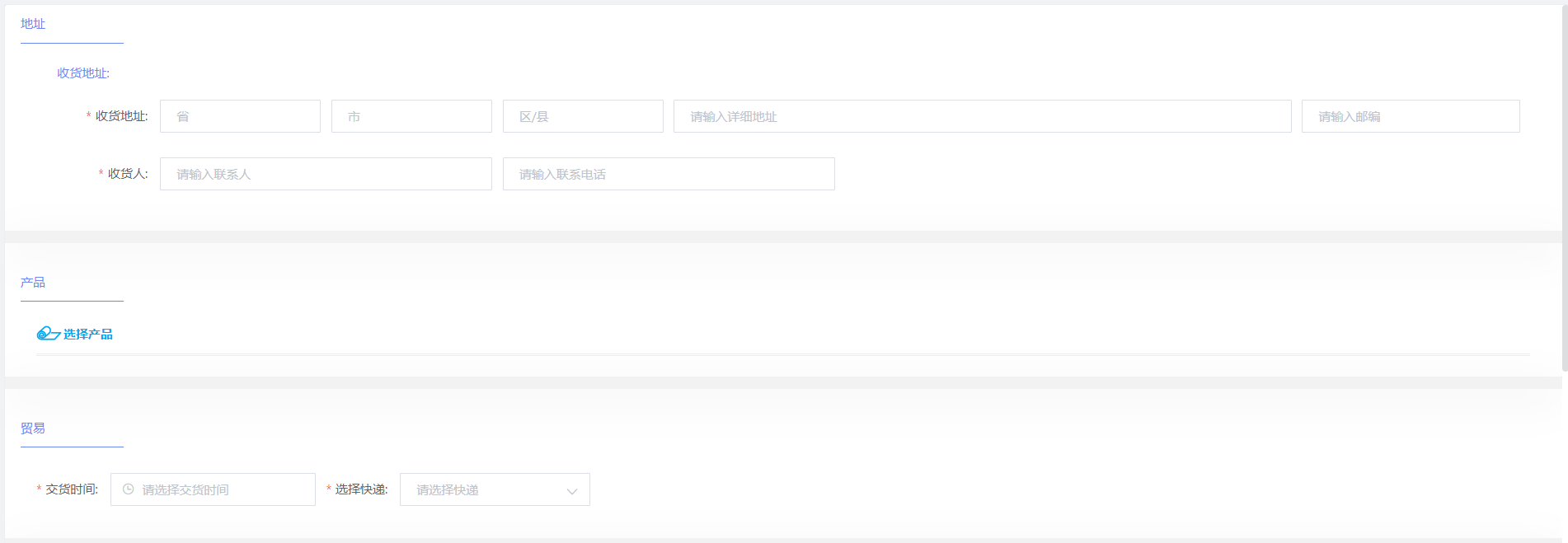The height and width of the screenshot is (543, 1568).
Task: Click the blue 收货地址: subheading
Action: [83, 73]
